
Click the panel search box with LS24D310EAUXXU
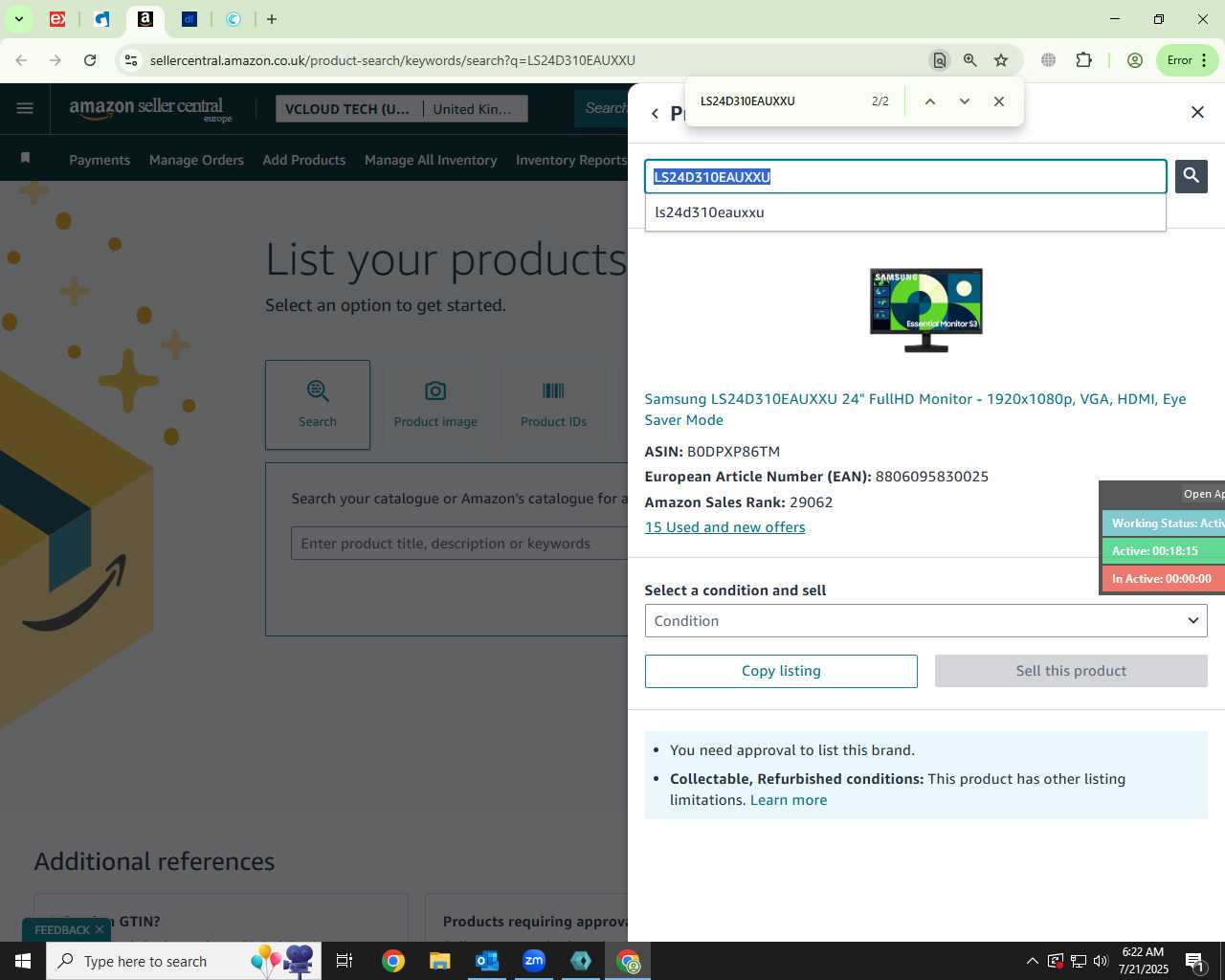[905, 176]
